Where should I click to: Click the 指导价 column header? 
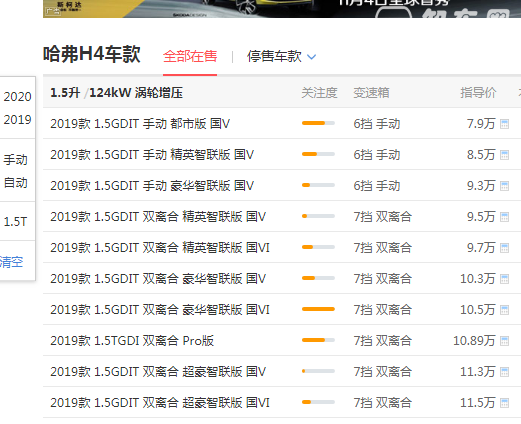[x=478, y=93]
